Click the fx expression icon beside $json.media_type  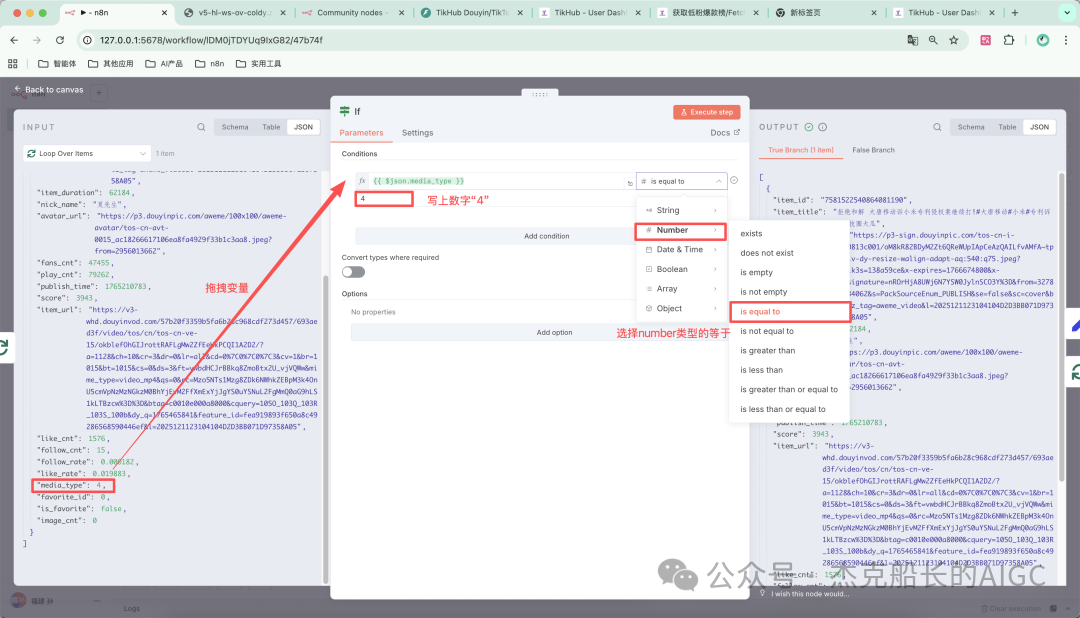click(362, 181)
